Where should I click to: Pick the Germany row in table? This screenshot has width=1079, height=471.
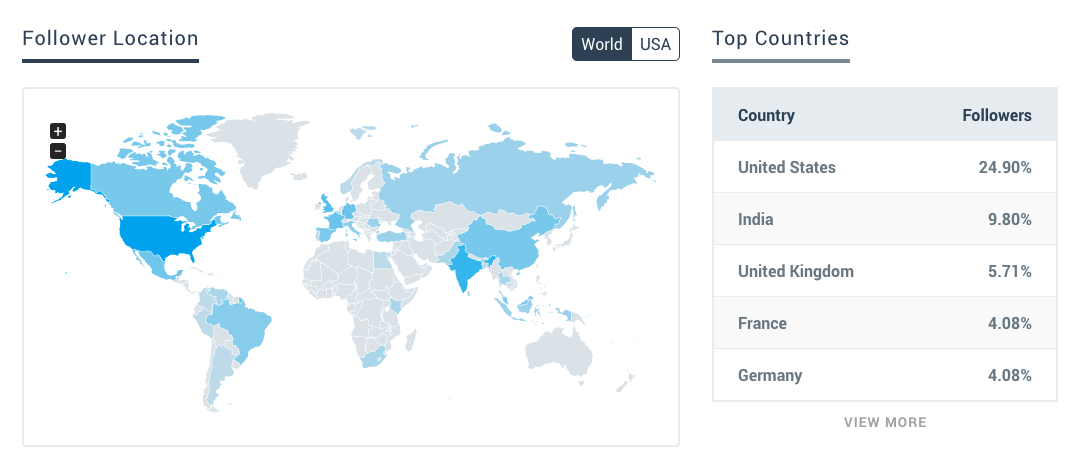point(884,375)
